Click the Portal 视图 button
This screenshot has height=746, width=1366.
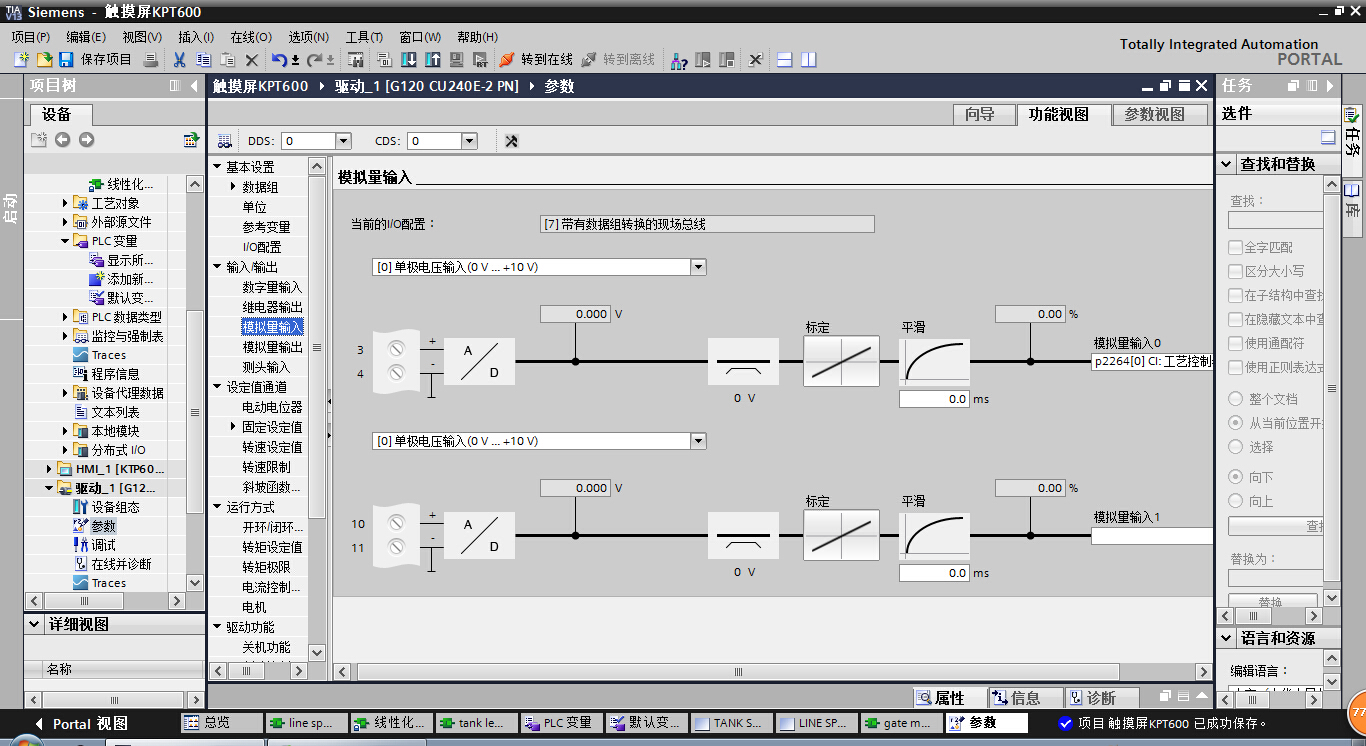[83, 724]
